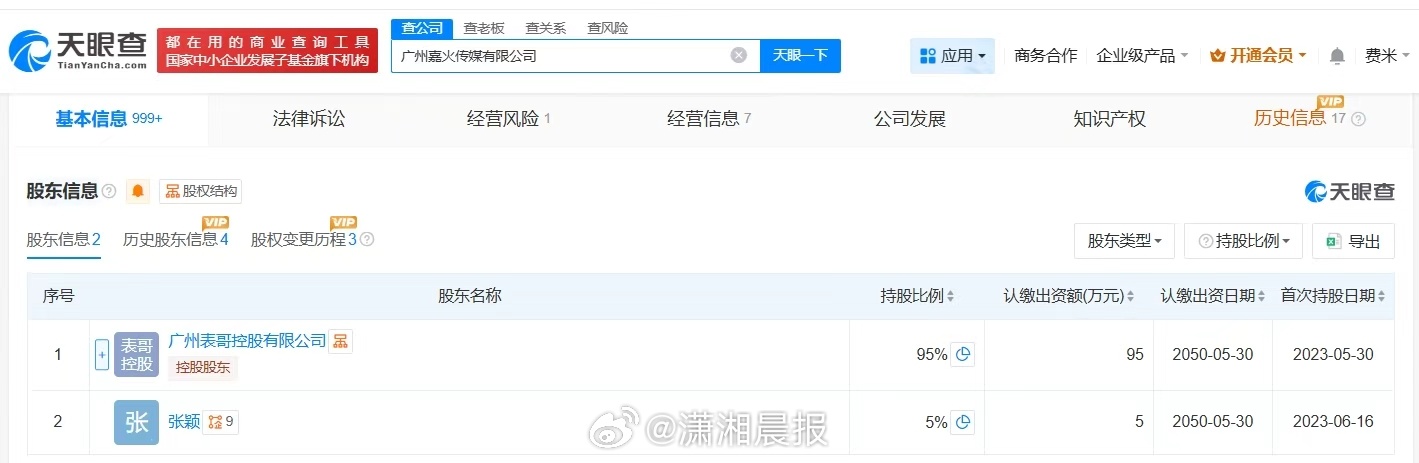Open the pie chart icon next to 5%

[963, 422]
